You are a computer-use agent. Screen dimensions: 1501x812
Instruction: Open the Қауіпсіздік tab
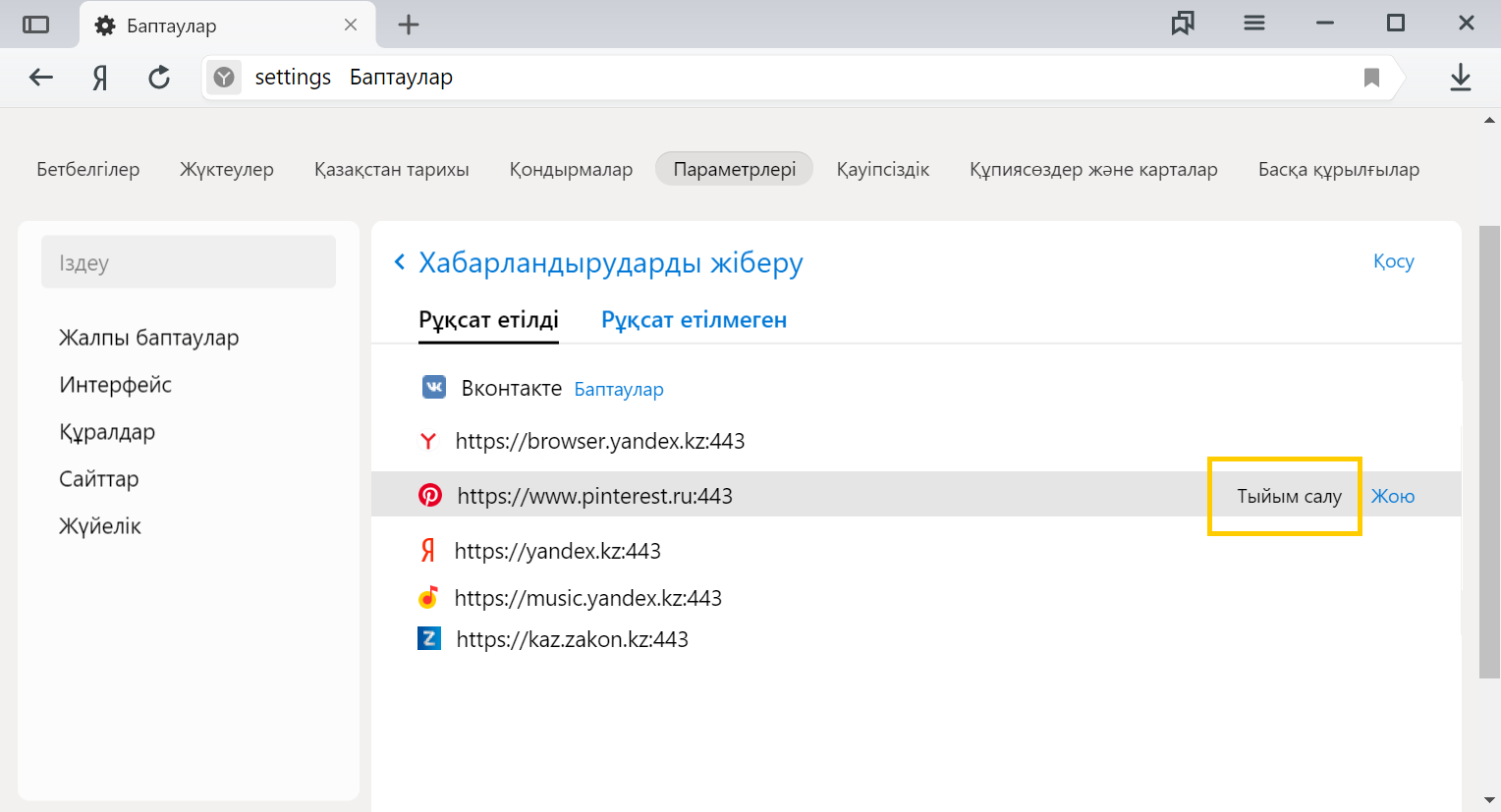click(883, 169)
